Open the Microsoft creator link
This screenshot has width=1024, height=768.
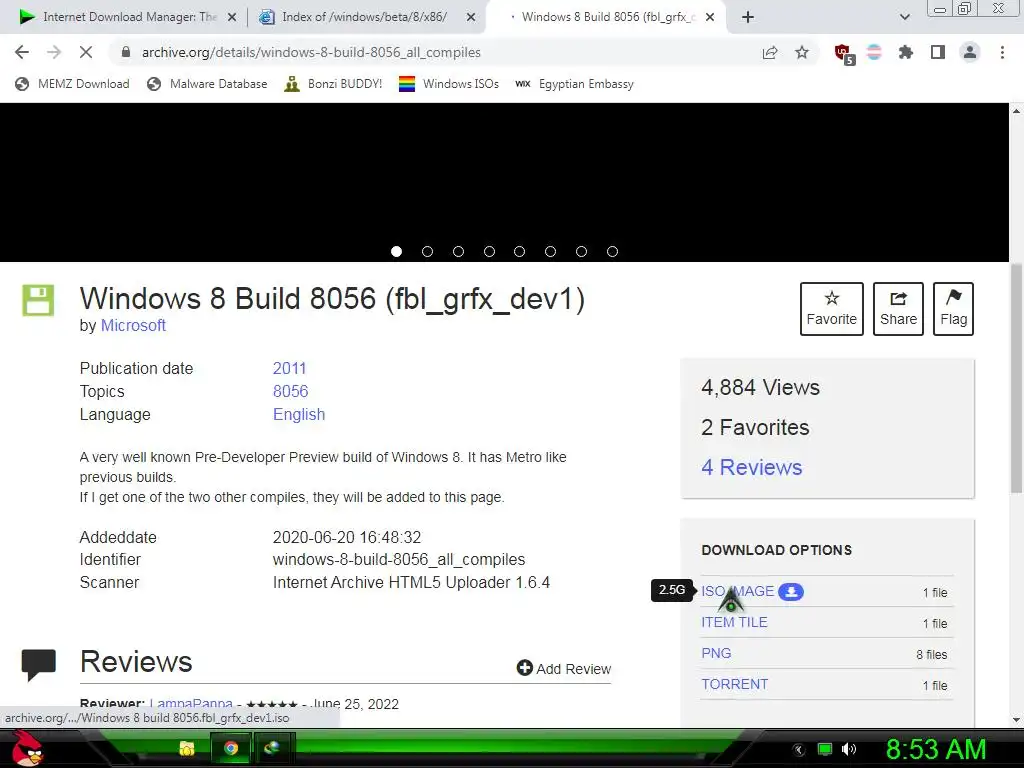coord(133,325)
